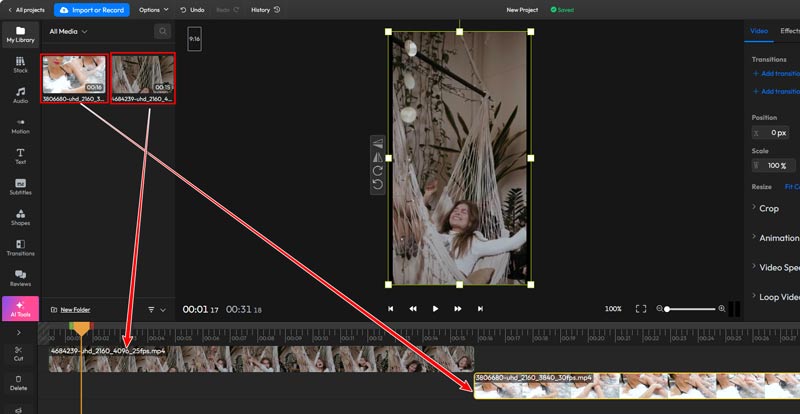Click the Saved status indicator
The width and height of the screenshot is (800, 414).
click(x=562, y=10)
